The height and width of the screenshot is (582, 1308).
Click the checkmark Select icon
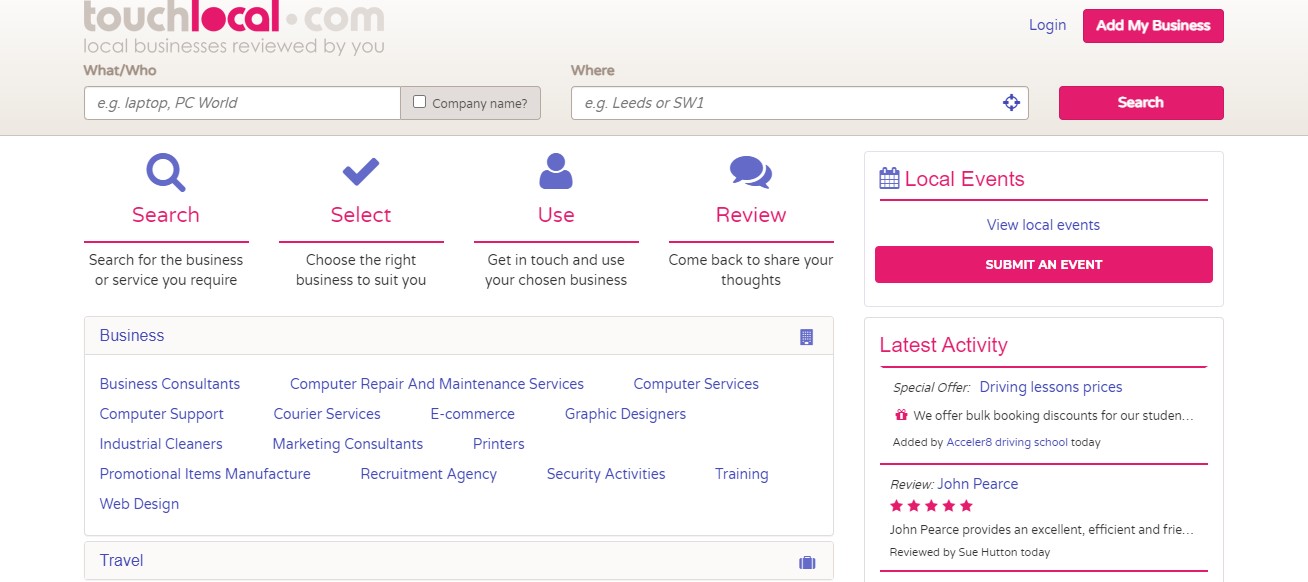(361, 172)
